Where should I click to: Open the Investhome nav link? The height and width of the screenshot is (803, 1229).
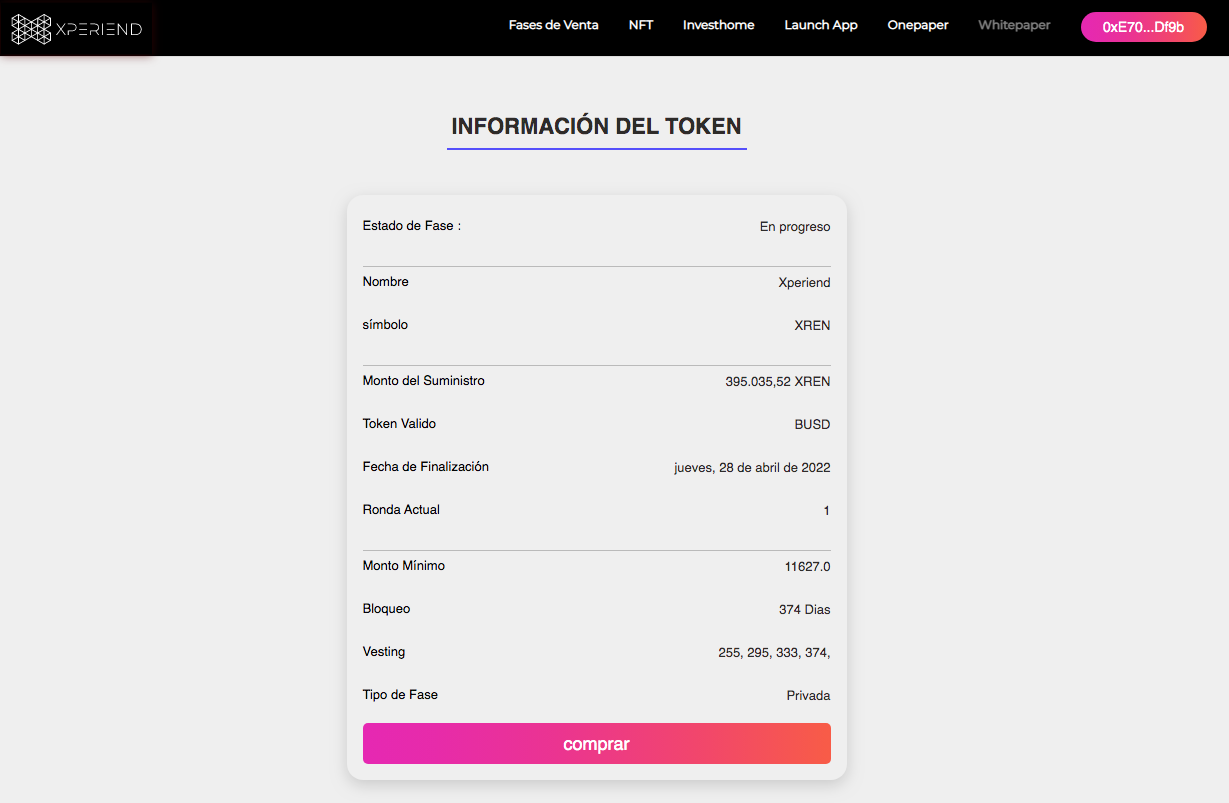pos(718,25)
